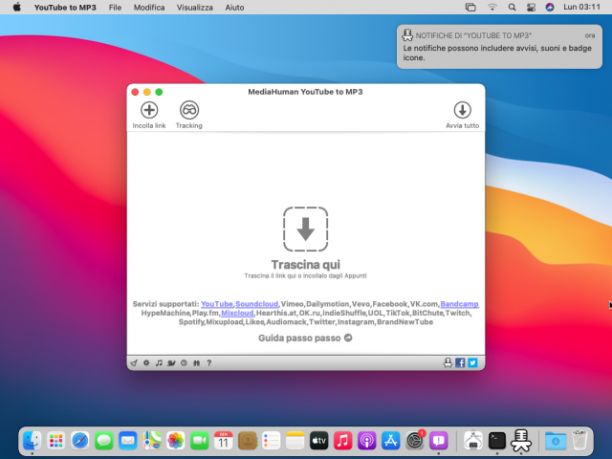Open Photos from the Dock
Viewport: 612px width, 459px height.
coord(176,441)
